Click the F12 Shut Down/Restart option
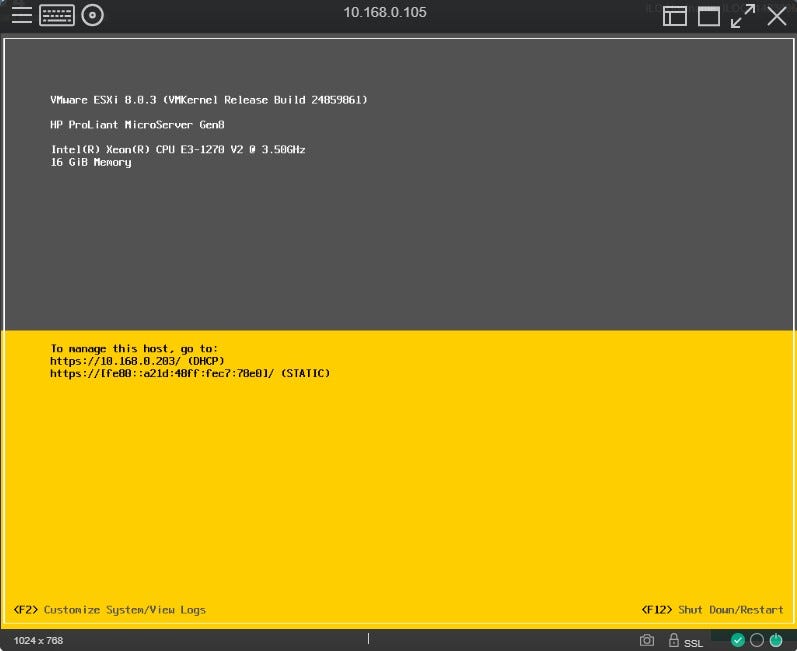This screenshot has height=651, width=797. [x=712, y=609]
